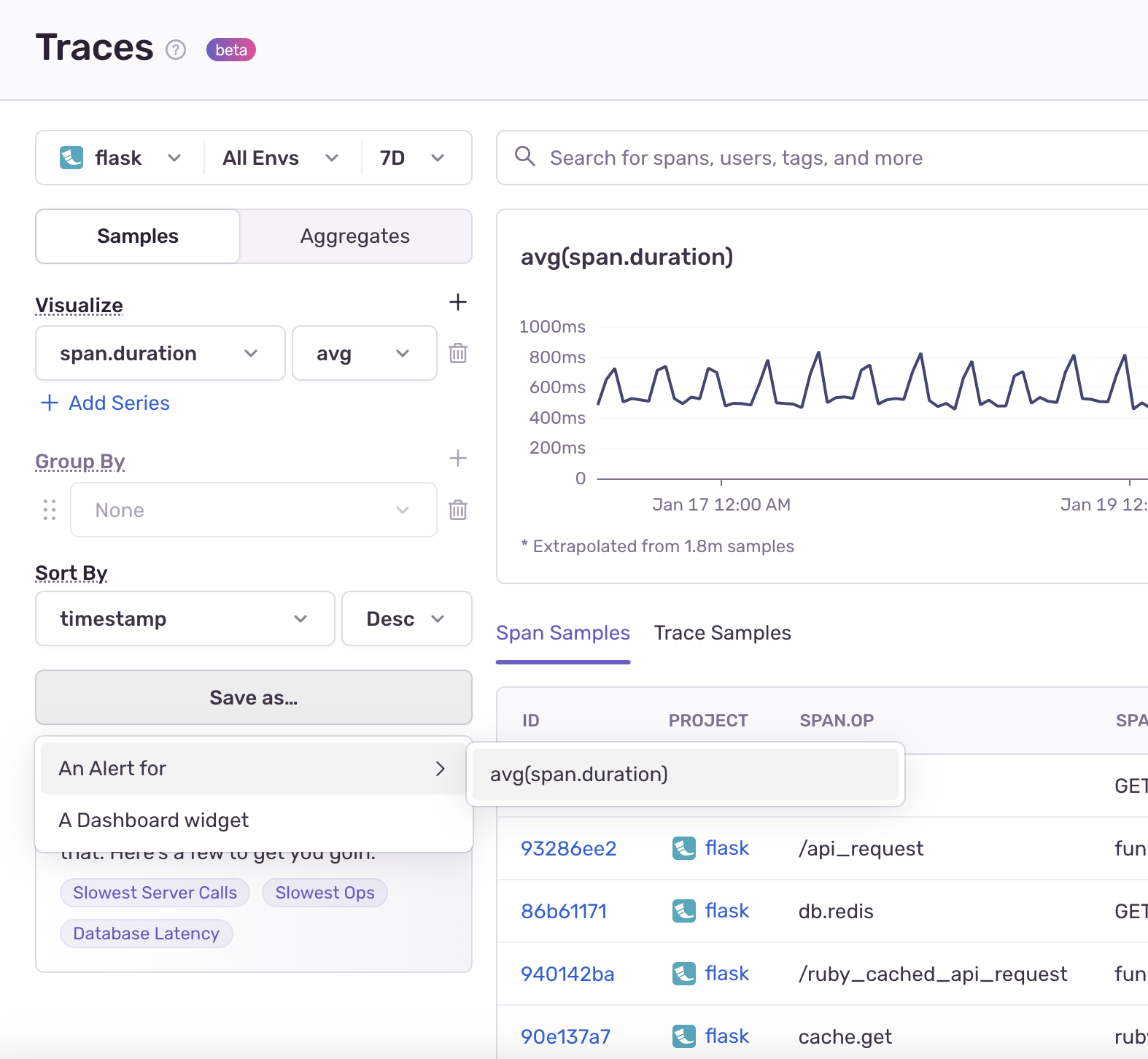The image size is (1148, 1059).
Task: Click the magnifier icon in the search bar
Action: (x=524, y=157)
